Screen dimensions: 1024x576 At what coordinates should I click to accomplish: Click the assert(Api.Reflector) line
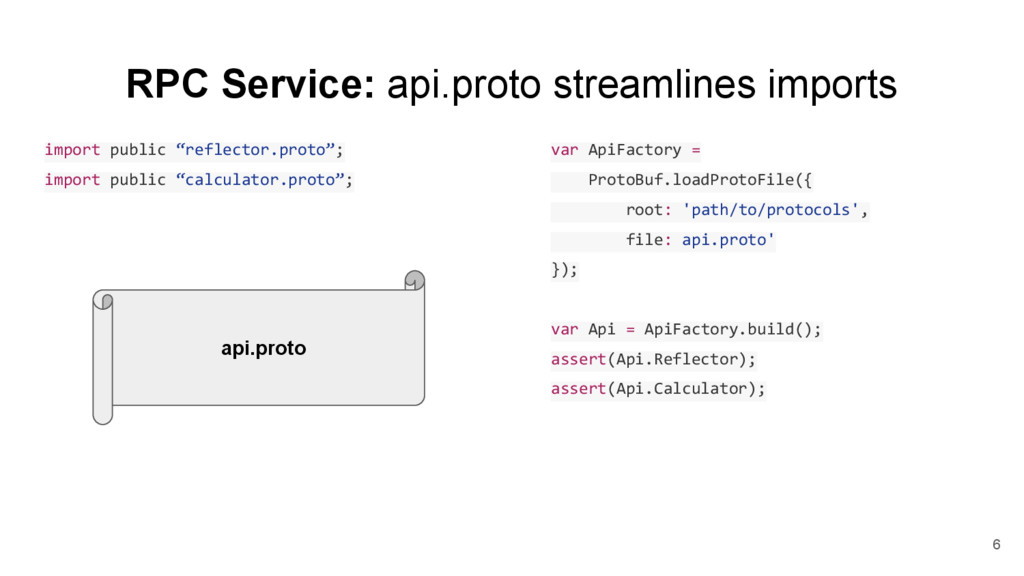(653, 359)
